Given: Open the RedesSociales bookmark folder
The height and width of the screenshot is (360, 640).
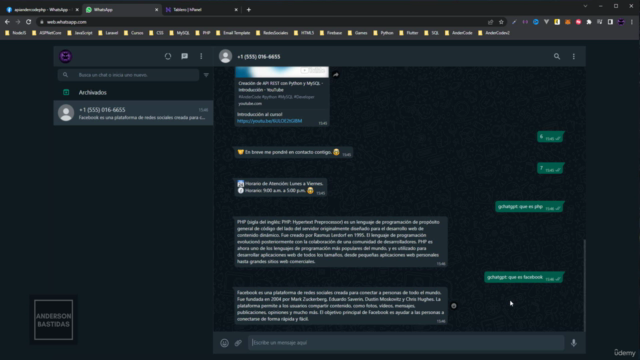Looking at the screenshot, I should point(272,33).
